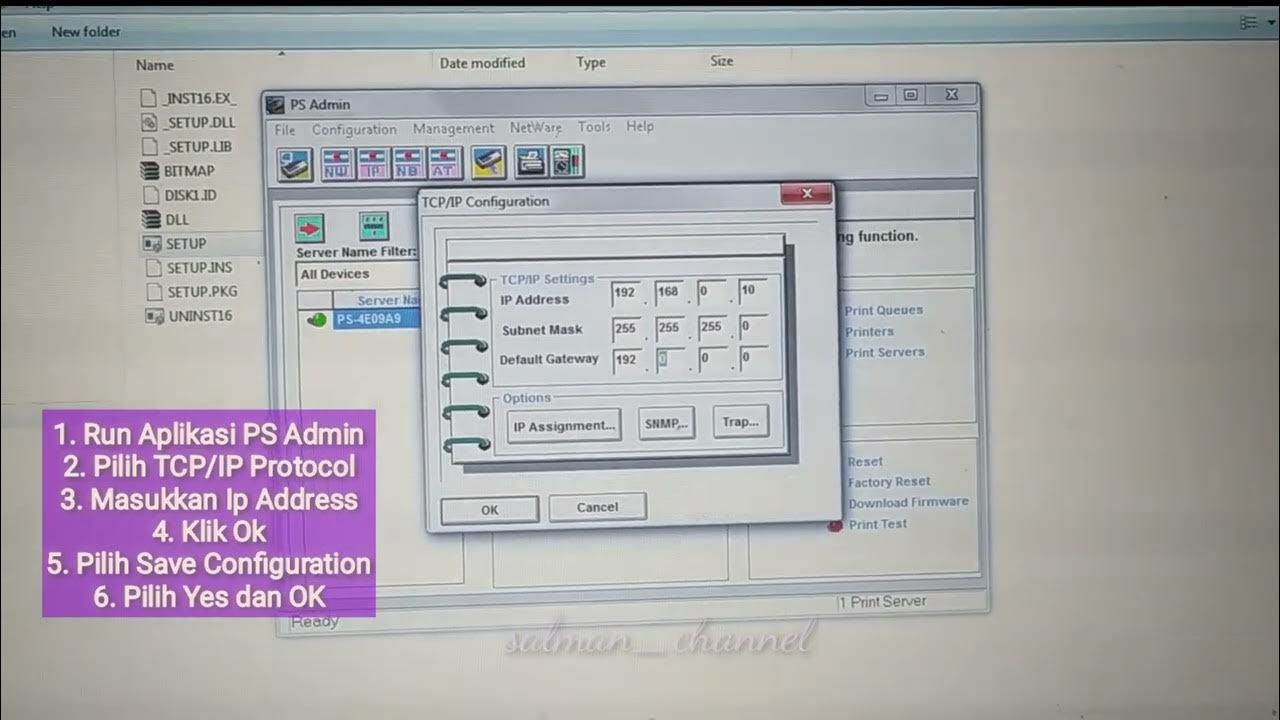This screenshot has height=720, width=1280.
Task: Open the NW NetWare protocol toolbar icon
Action: click(337, 165)
